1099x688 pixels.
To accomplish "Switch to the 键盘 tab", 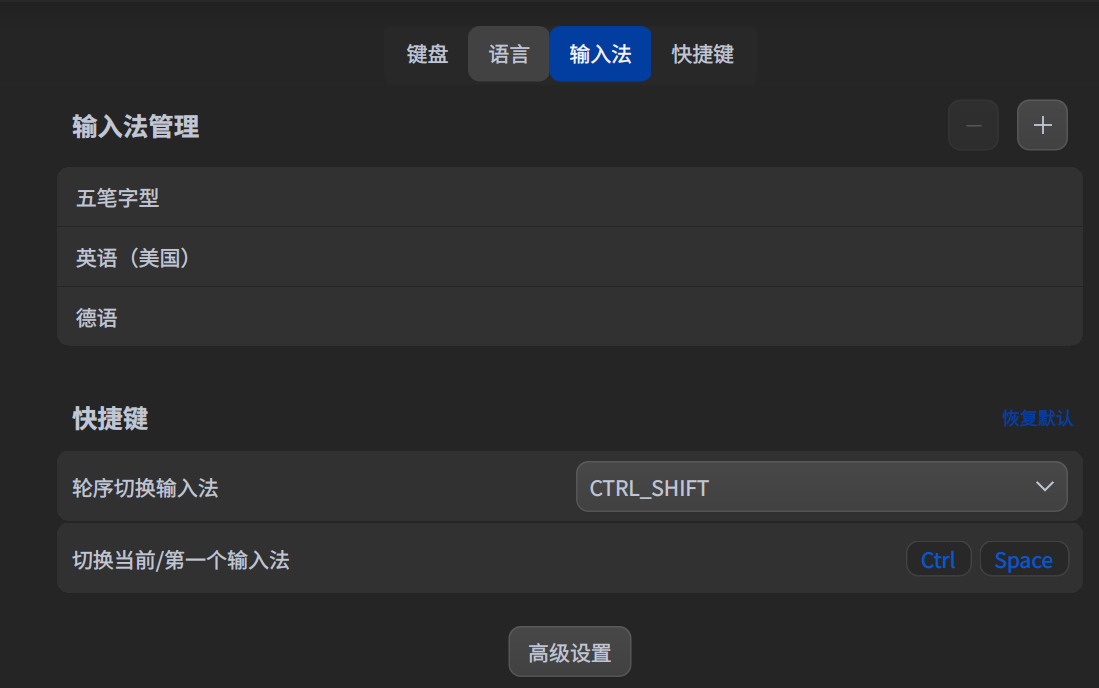I will click(x=427, y=54).
